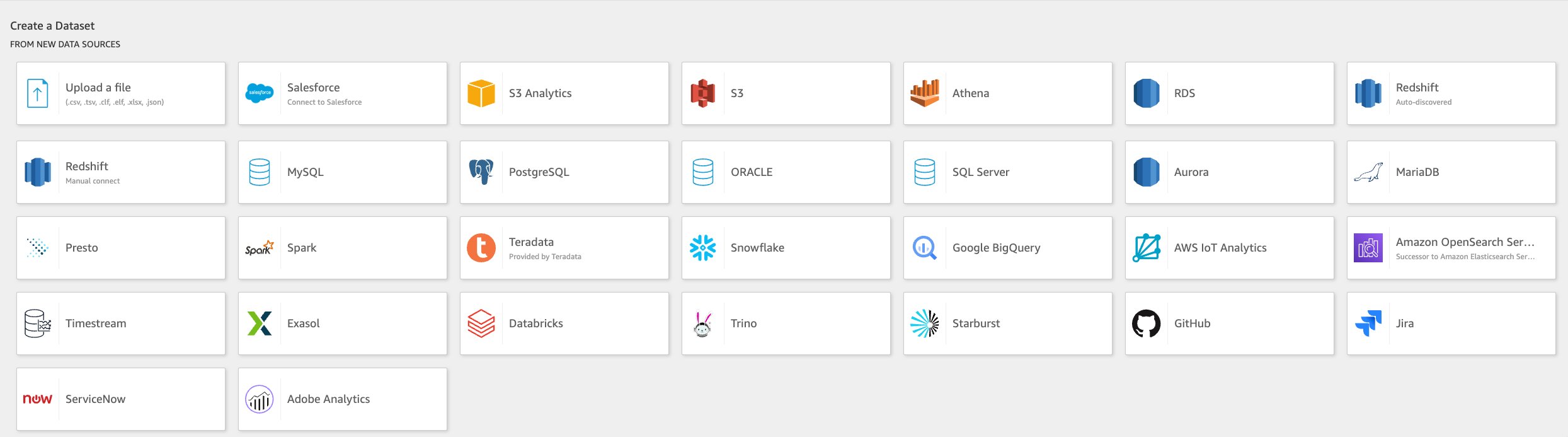Click the Snowflake logo icon
This screenshot has width=1568, height=437.
[703, 248]
